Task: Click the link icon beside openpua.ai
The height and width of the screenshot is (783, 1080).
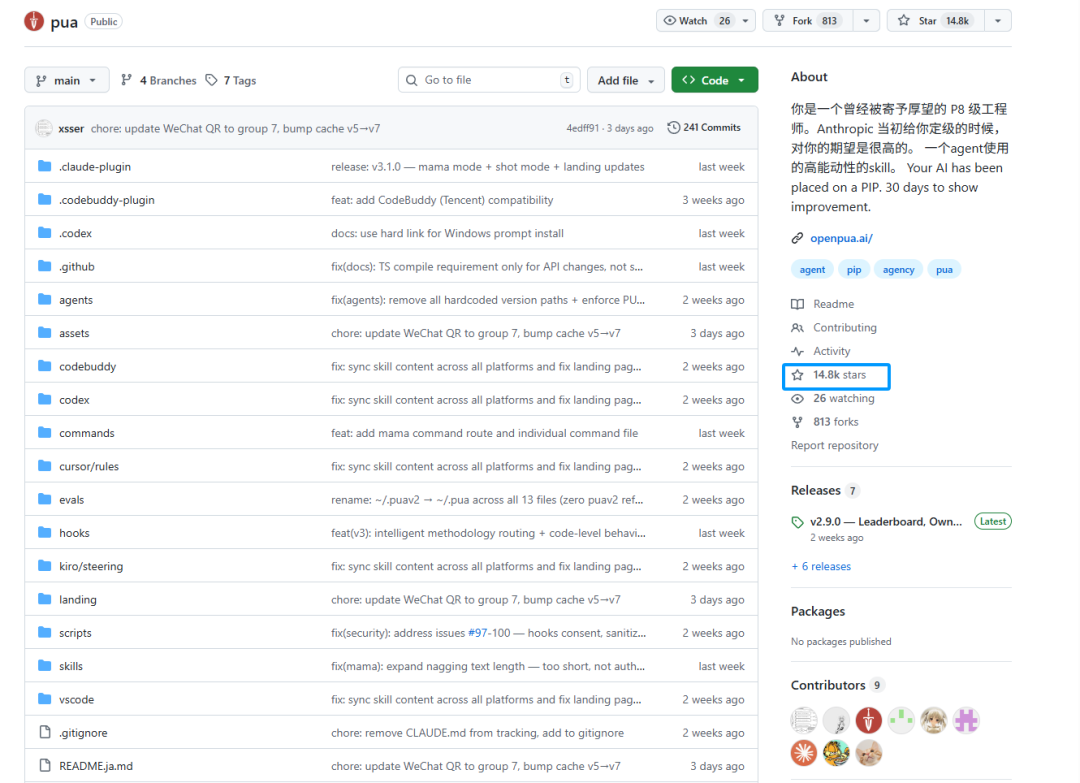Action: pyautogui.click(x=797, y=238)
